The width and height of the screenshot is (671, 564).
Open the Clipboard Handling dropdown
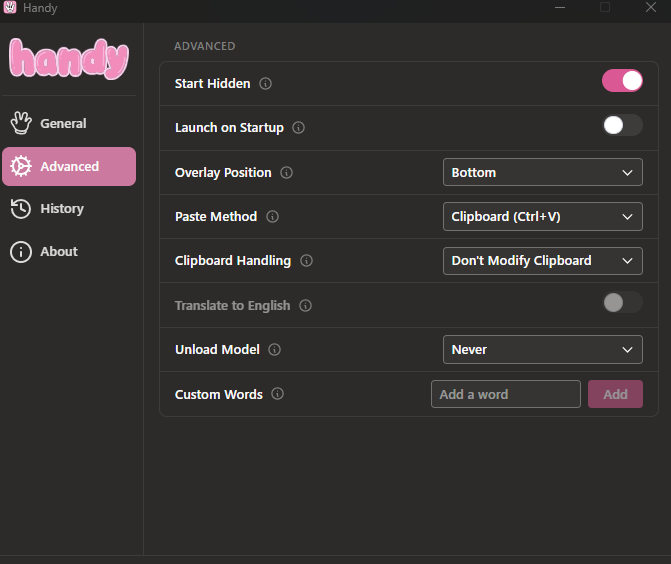click(542, 260)
